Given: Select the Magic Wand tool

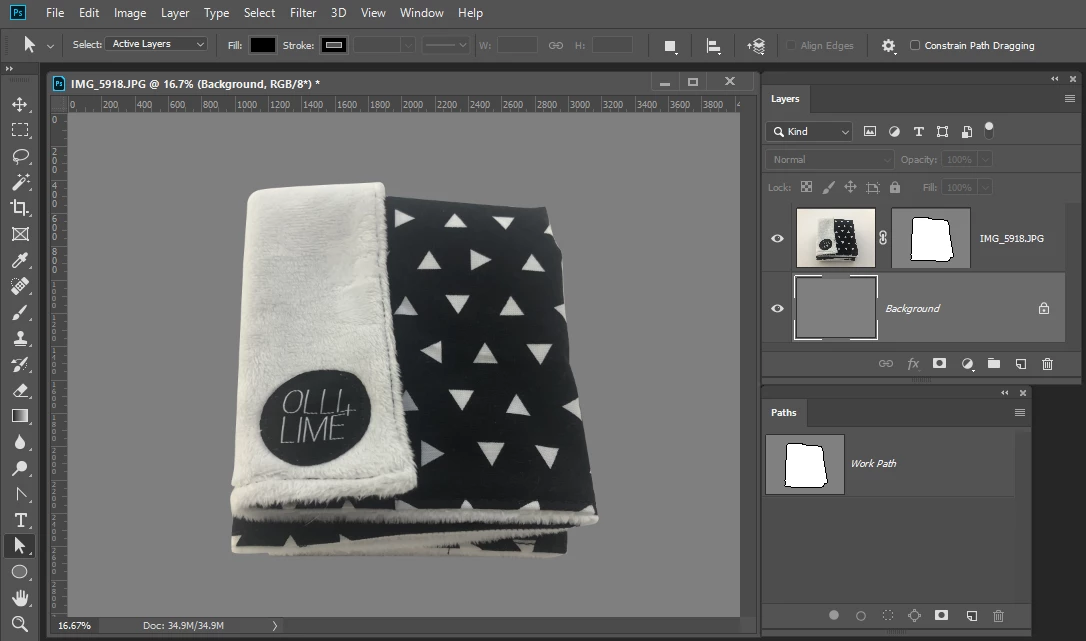Looking at the screenshot, I should point(20,182).
